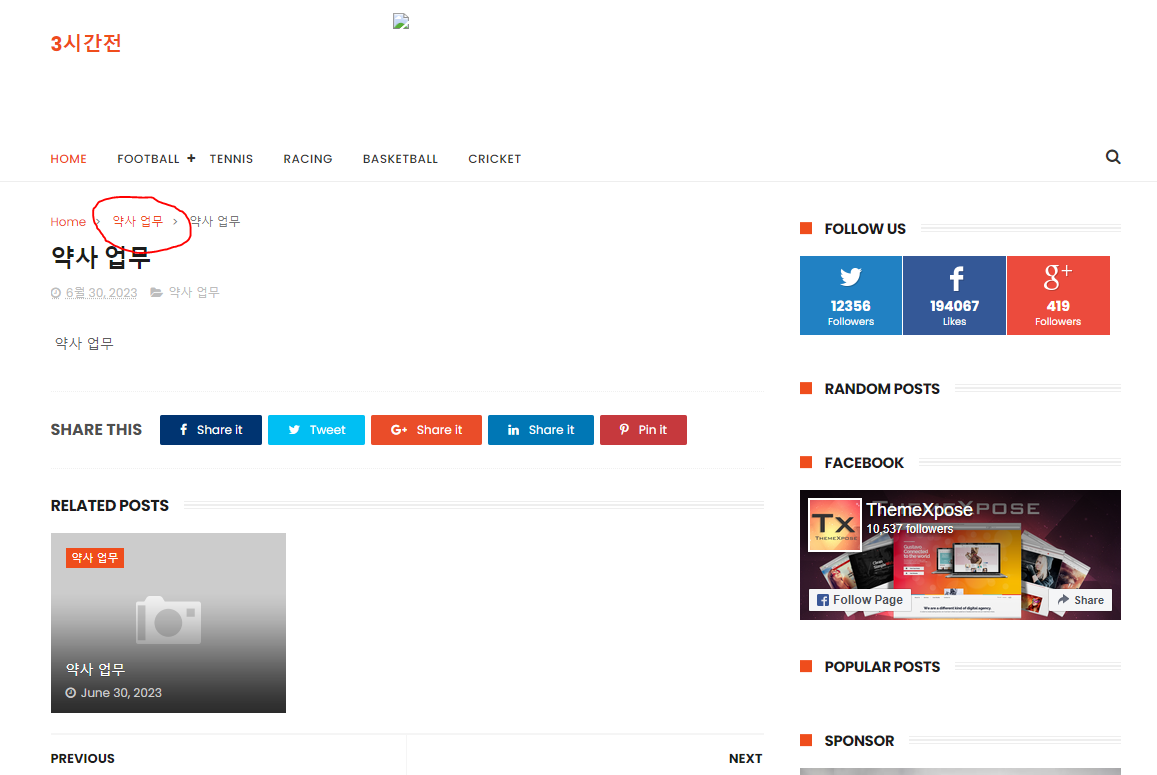
Task: Click Share in Facebook widget
Action: tap(1080, 600)
